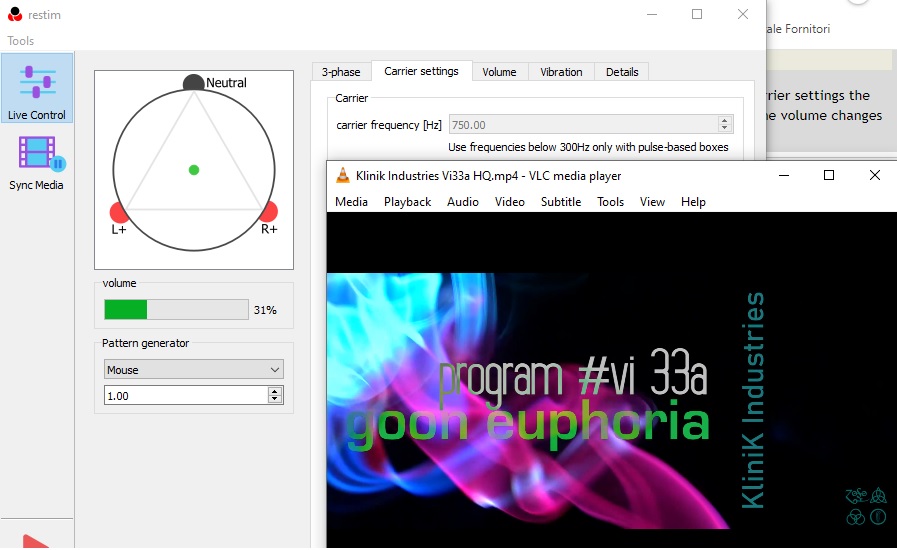The image size is (897, 550).
Task: Minimize the VLC media player window
Action: point(784,175)
